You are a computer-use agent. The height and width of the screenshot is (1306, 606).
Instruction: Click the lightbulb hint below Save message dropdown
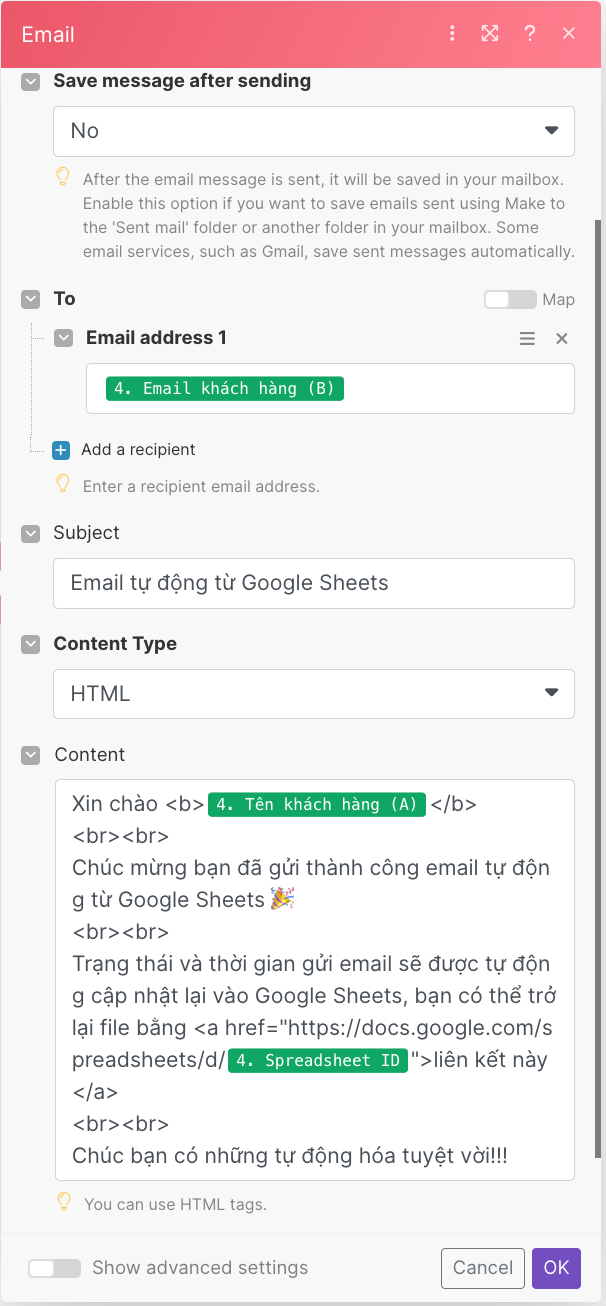(x=63, y=178)
